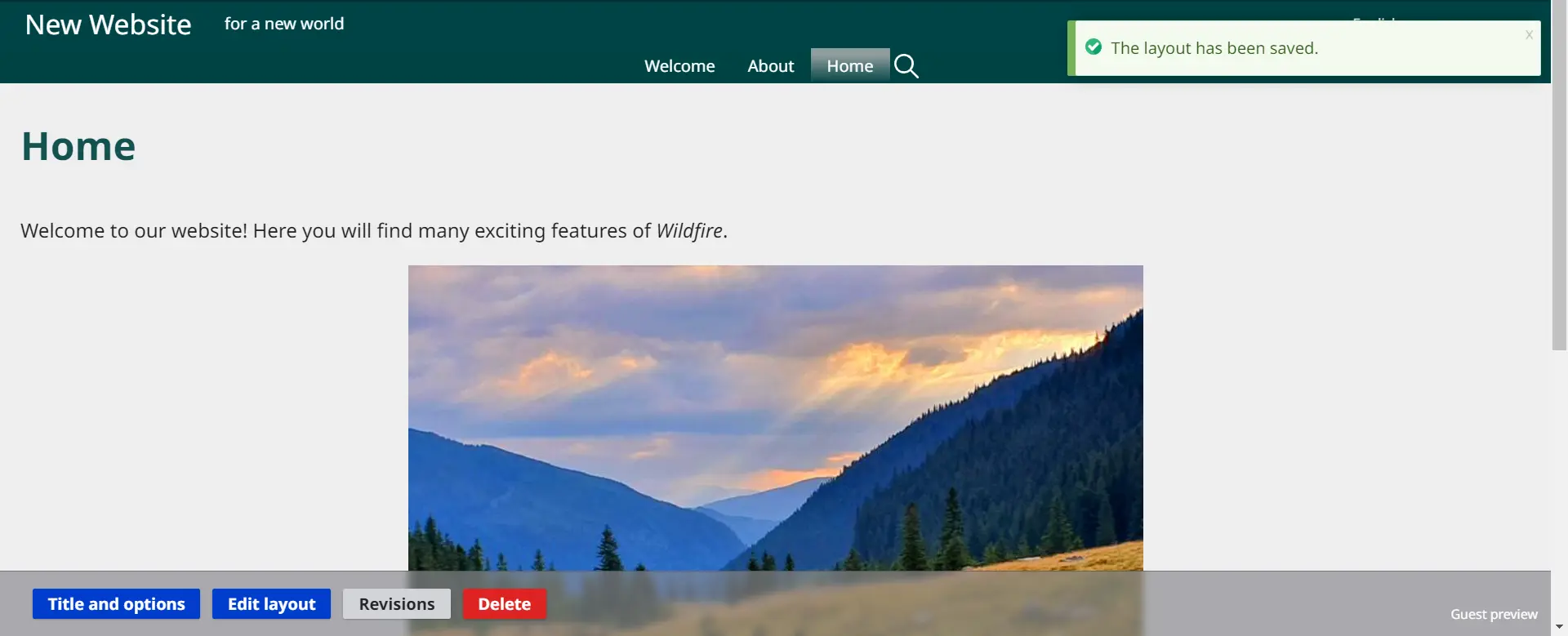
Task: View page Revisions
Action: 396,604
